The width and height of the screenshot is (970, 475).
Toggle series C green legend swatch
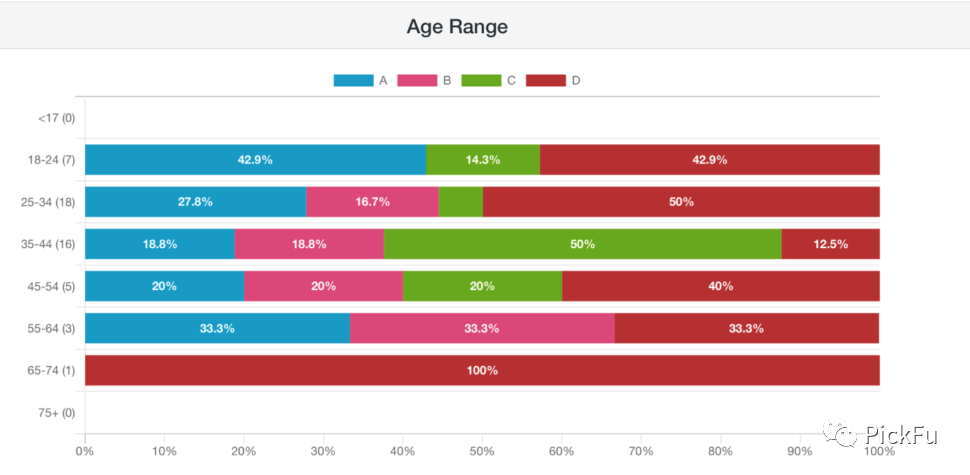click(481, 80)
